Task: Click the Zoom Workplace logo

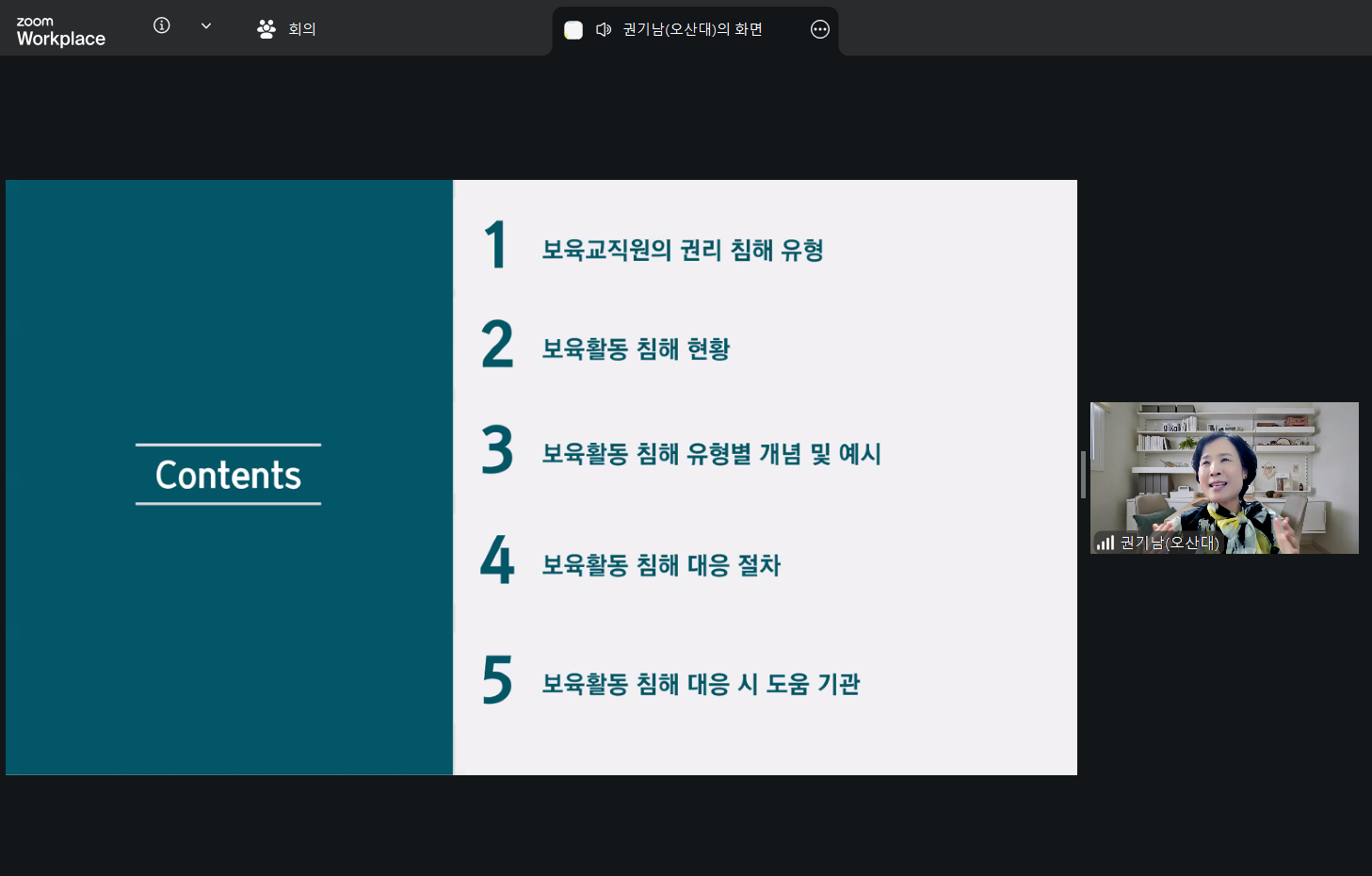Action: coord(60,31)
